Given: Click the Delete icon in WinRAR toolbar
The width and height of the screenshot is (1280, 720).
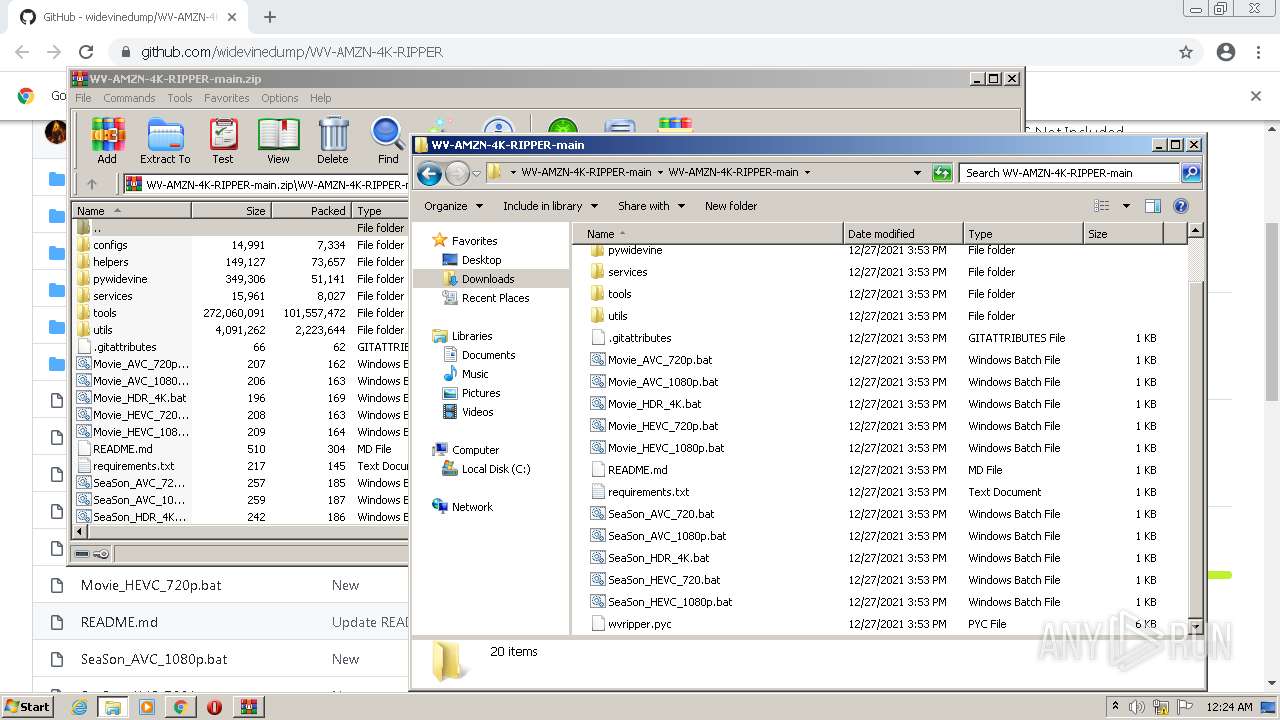Looking at the screenshot, I should (x=333, y=140).
